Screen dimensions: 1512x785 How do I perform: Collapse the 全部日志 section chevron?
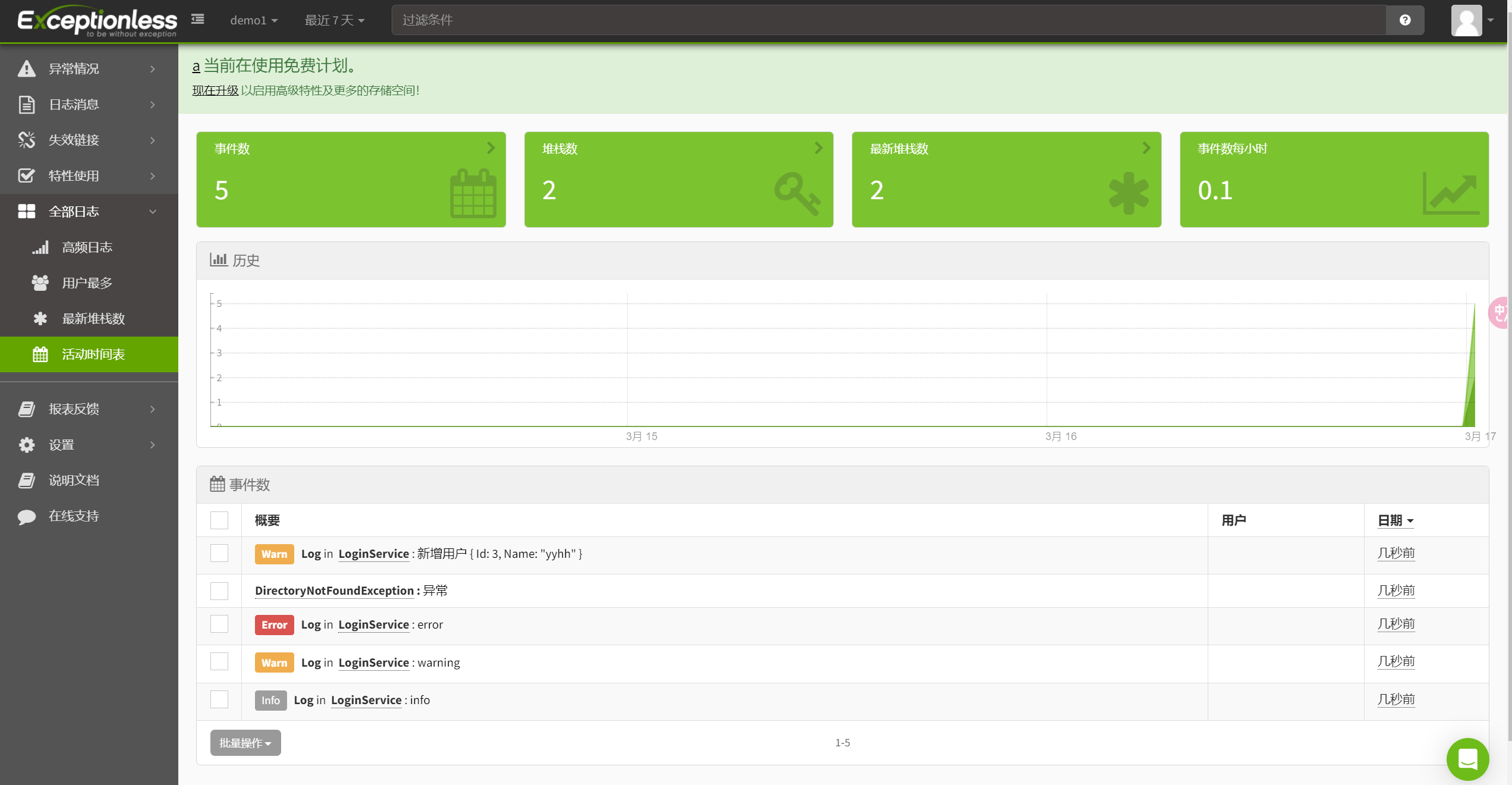153,212
